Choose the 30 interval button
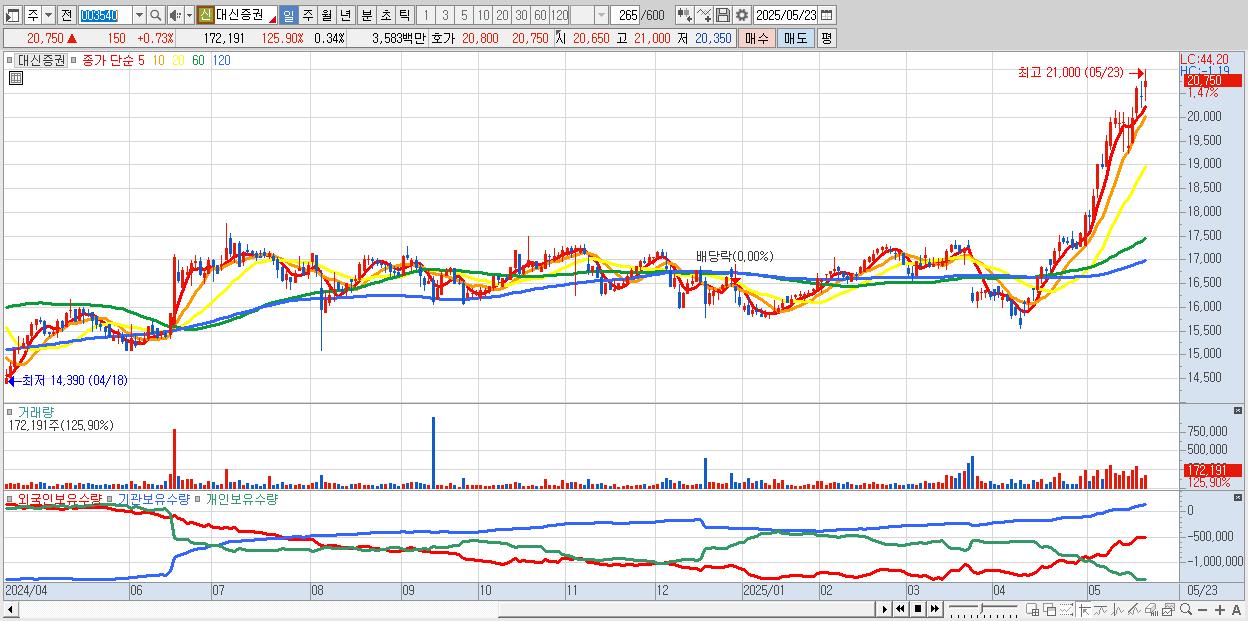The height and width of the screenshot is (621, 1248). pos(521,15)
